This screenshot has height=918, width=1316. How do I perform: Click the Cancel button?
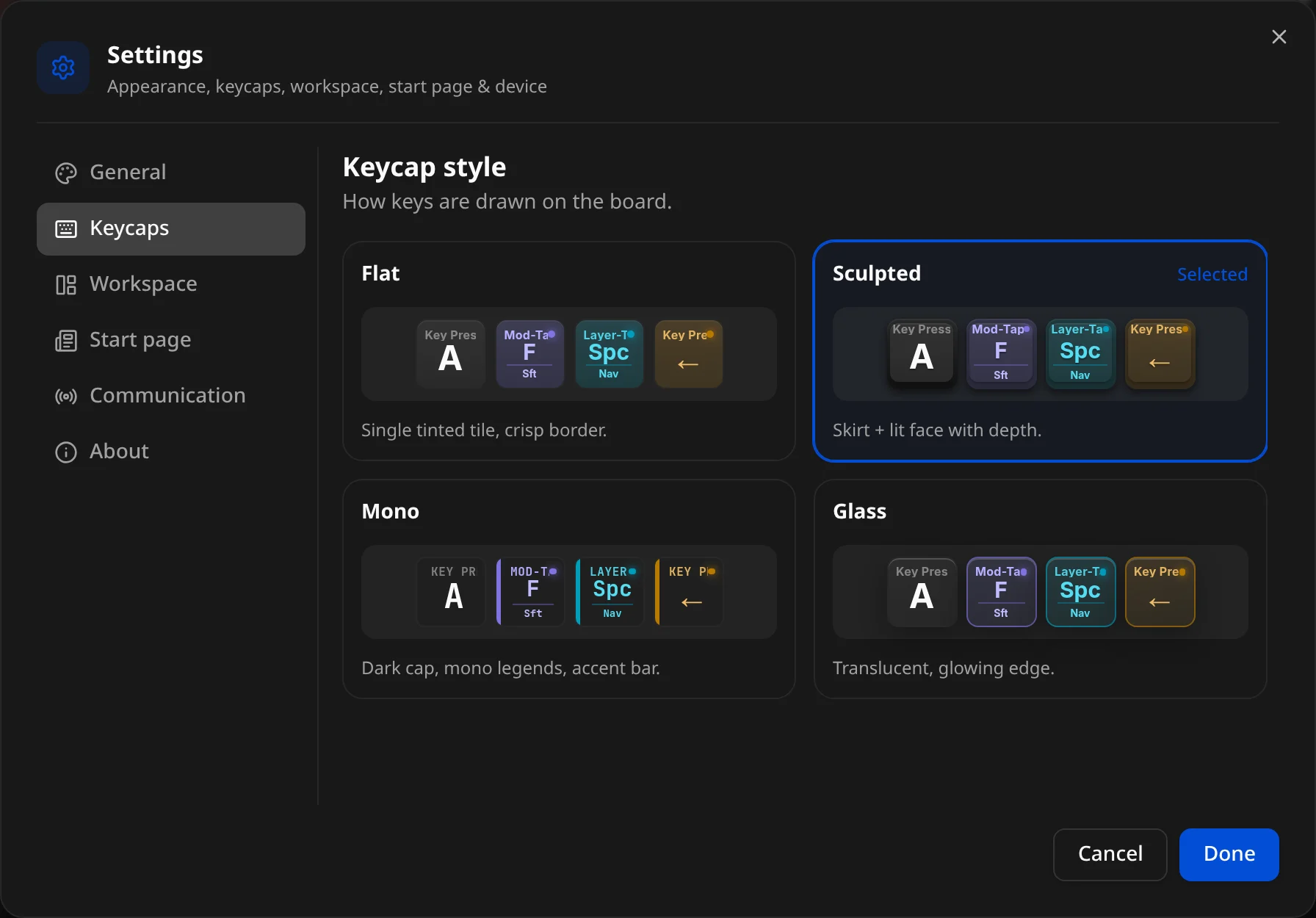(1110, 854)
